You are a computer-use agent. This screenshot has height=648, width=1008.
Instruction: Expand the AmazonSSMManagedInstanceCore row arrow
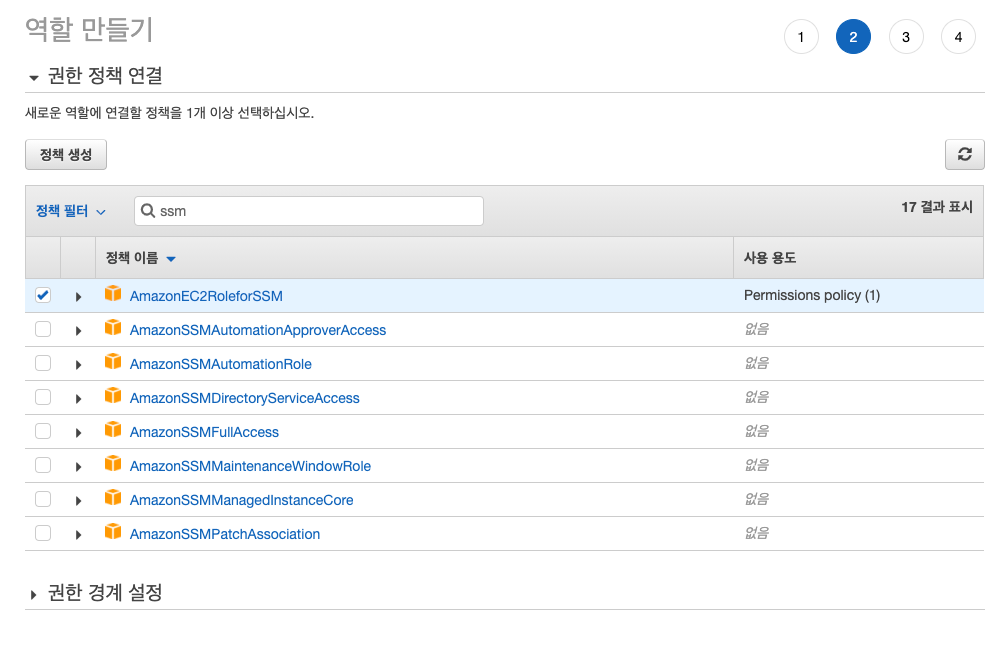[78, 501]
